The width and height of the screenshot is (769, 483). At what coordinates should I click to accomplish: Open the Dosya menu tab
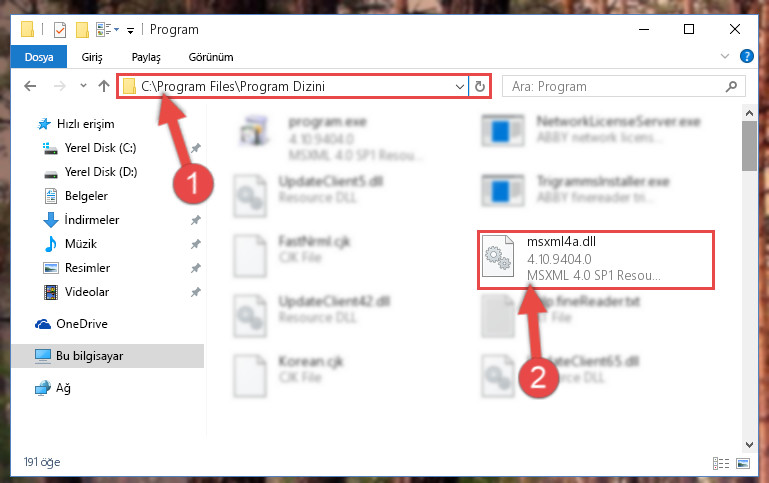click(39, 57)
